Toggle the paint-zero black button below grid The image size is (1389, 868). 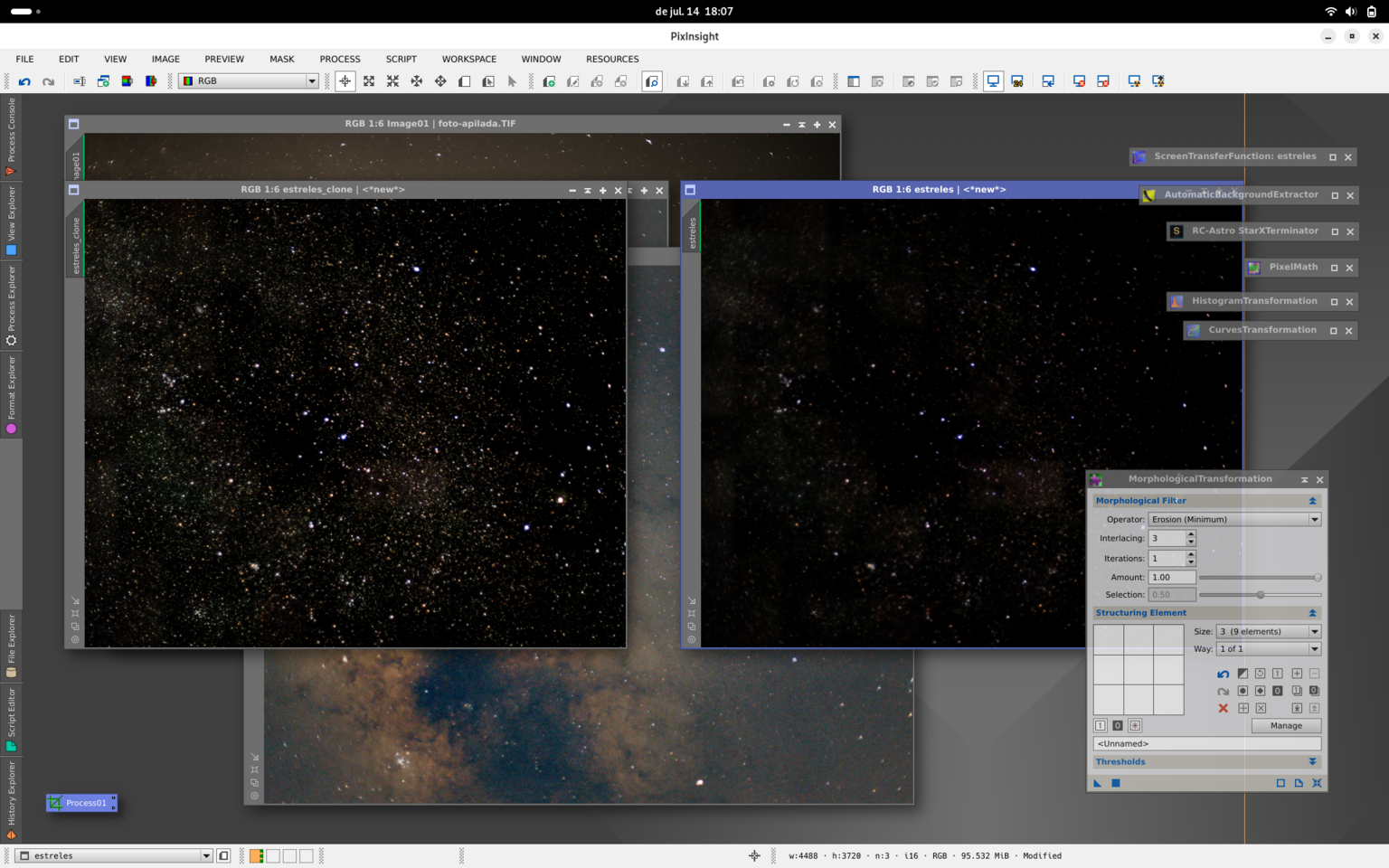(x=1118, y=725)
